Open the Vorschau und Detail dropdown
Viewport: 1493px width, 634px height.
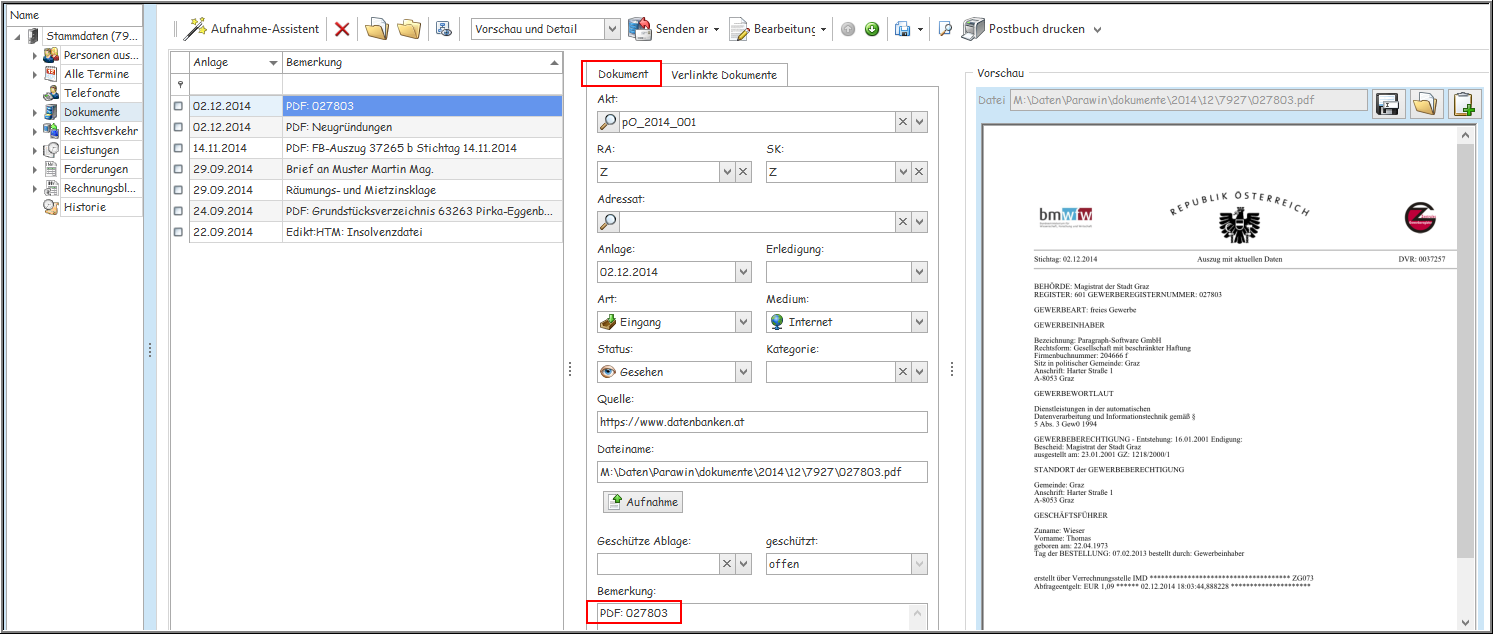point(612,29)
